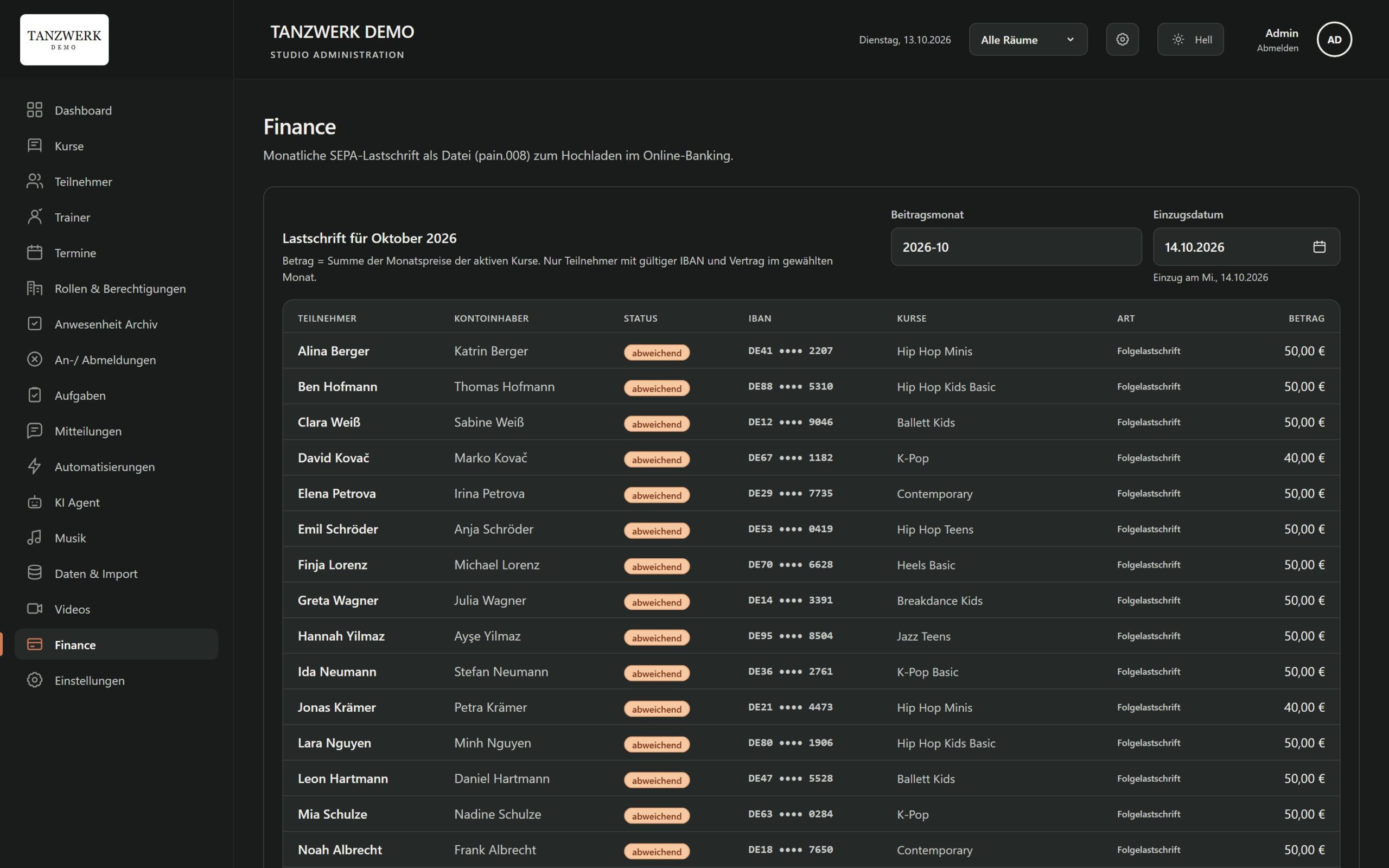The image size is (1389, 868).
Task: Open settings via header gear icon
Action: pyautogui.click(x=1122, y=39)
